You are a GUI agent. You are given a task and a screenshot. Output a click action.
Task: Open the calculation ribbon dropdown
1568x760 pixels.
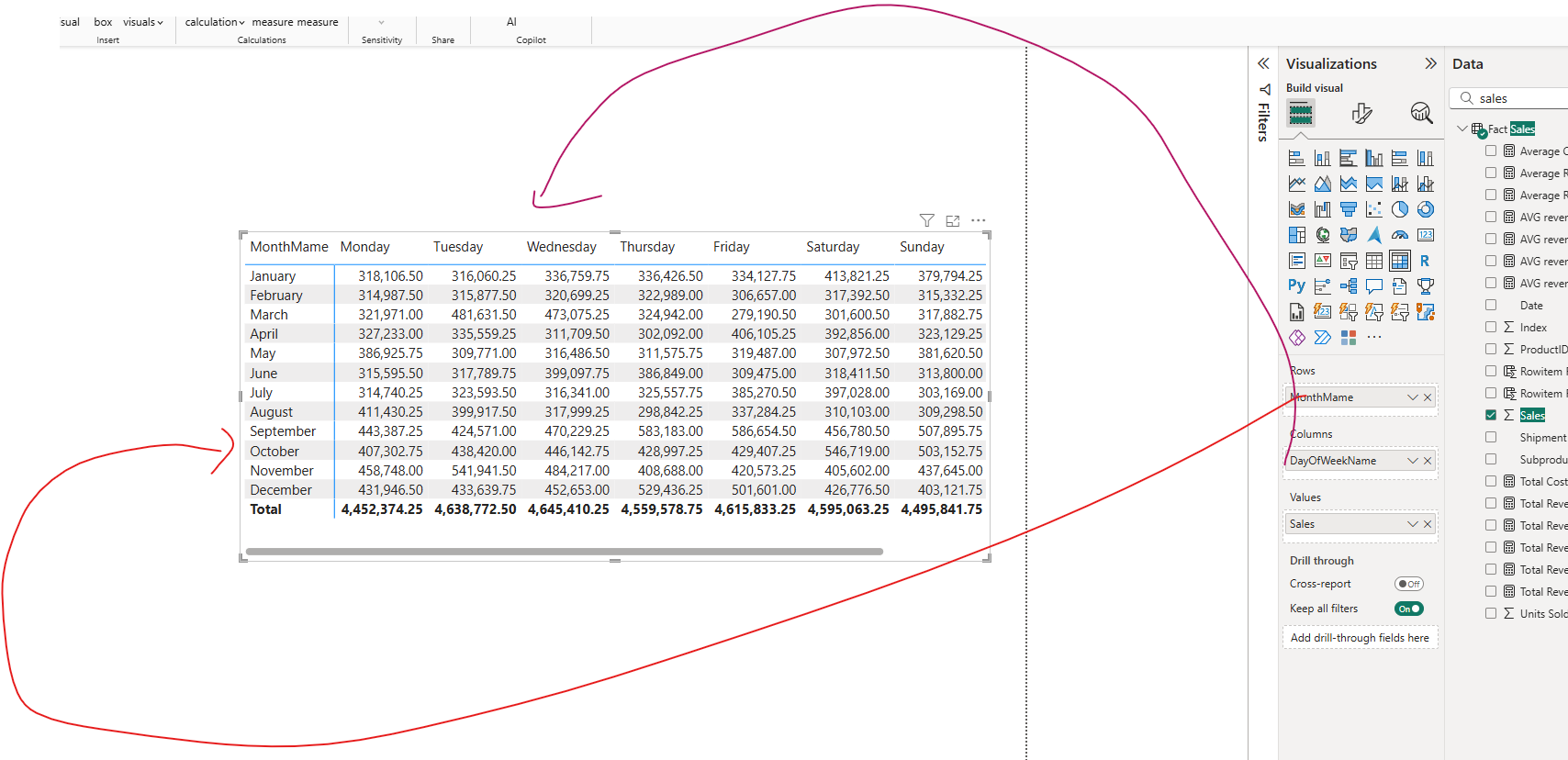point(215,22)
